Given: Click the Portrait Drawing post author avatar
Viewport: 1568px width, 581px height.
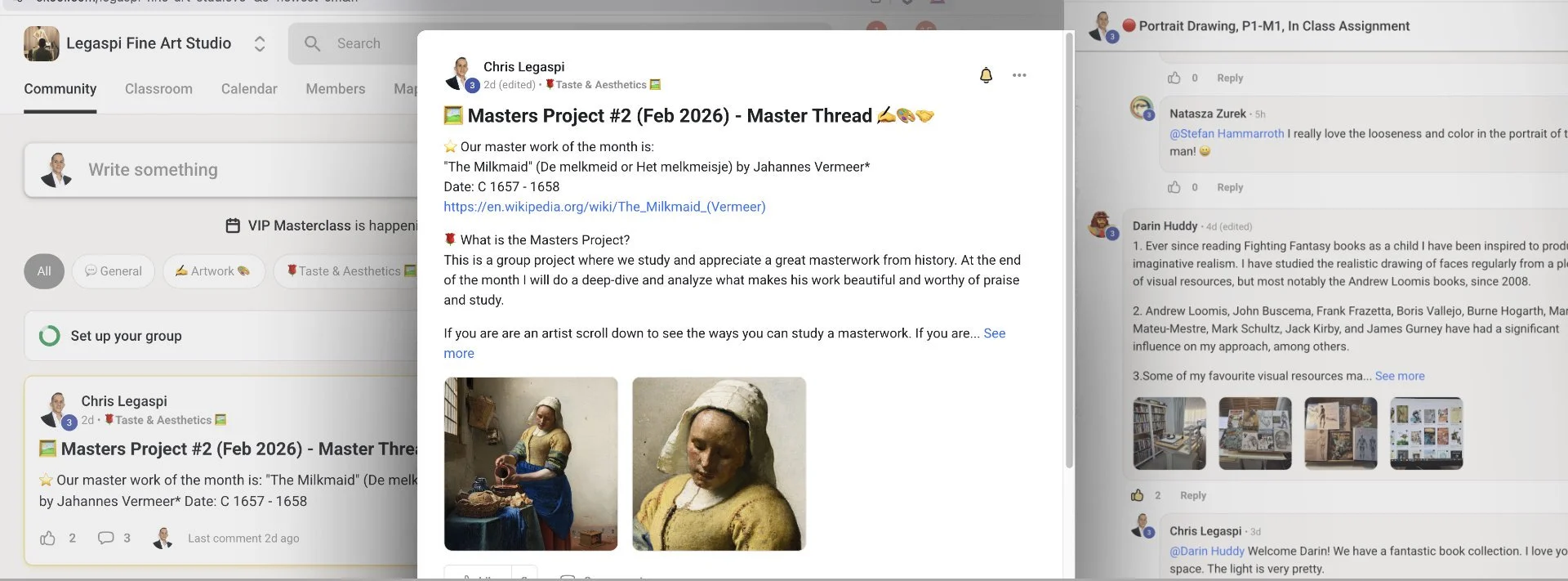Looking at the screenshot, I should click(x=1103, y=27).
